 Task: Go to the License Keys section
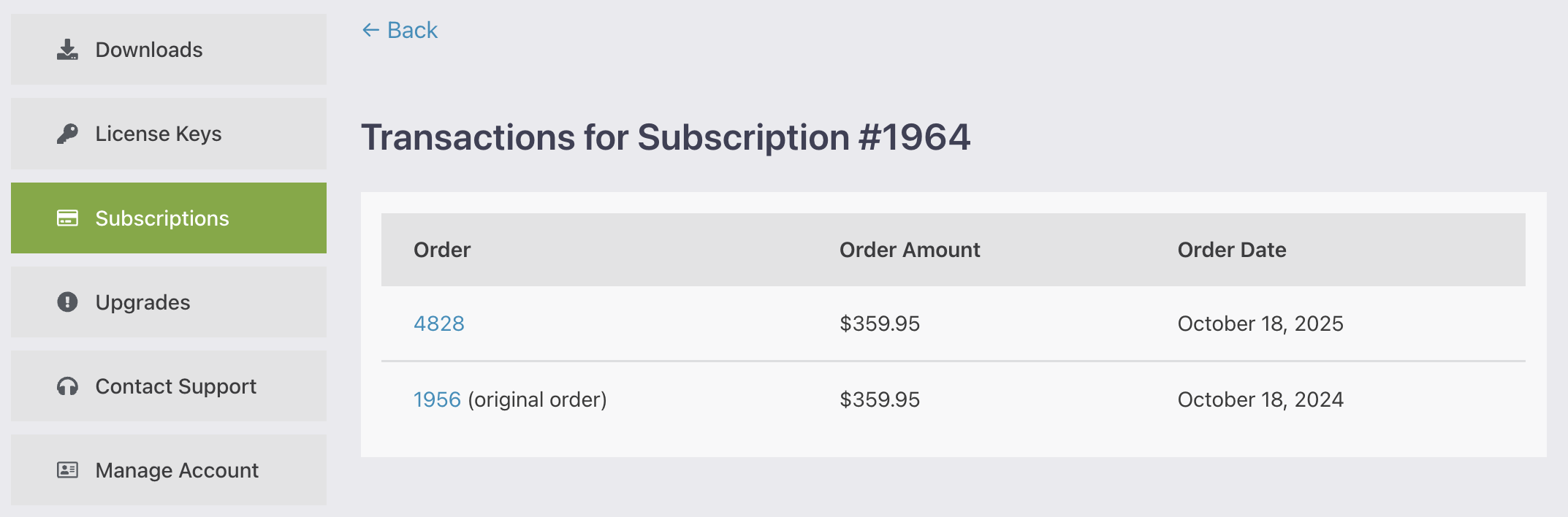pyautogui.click(x=159, y=134)
